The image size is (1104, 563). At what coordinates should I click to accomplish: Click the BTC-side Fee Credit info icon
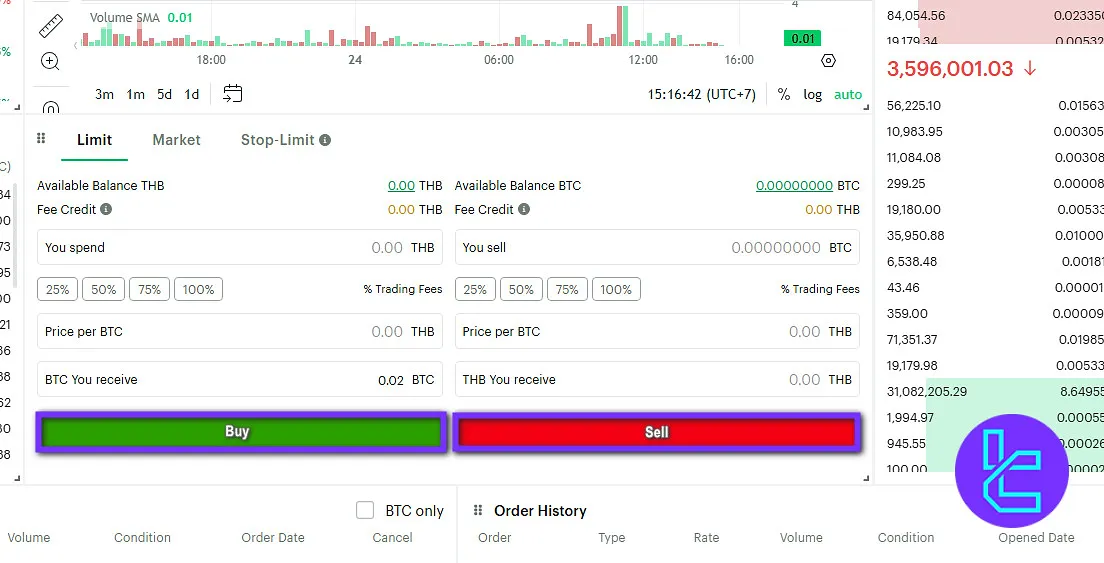[524, 210]
